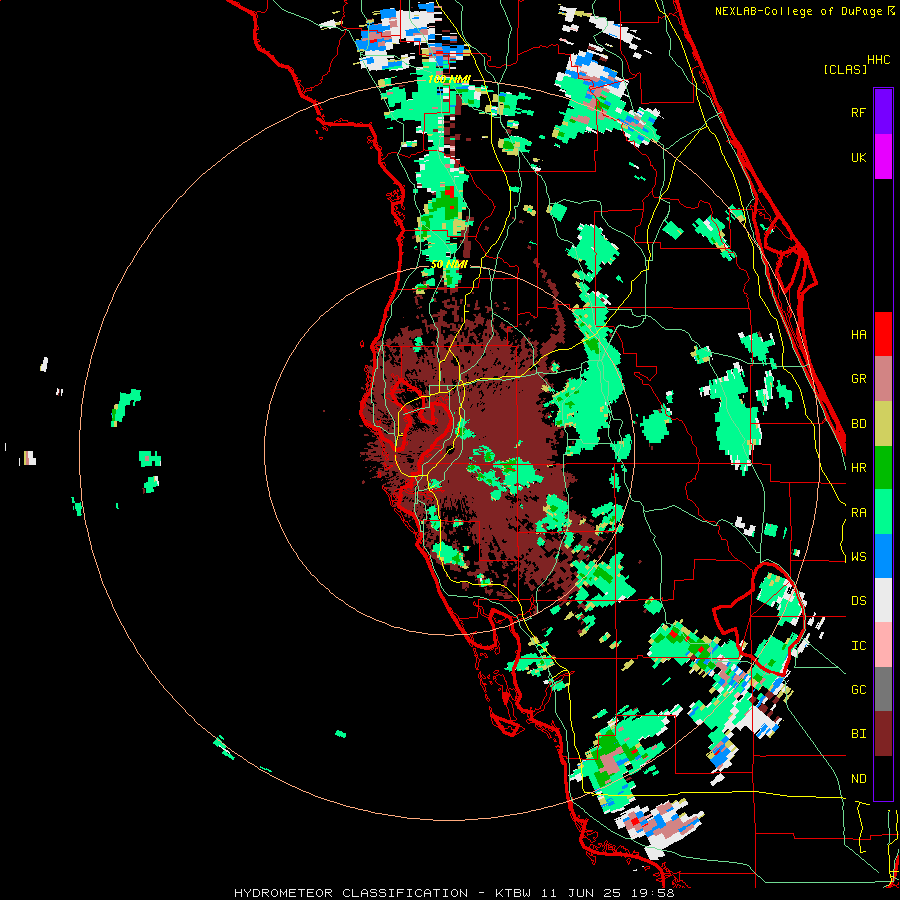Click the RF purple legend swatch

[883, 112]
